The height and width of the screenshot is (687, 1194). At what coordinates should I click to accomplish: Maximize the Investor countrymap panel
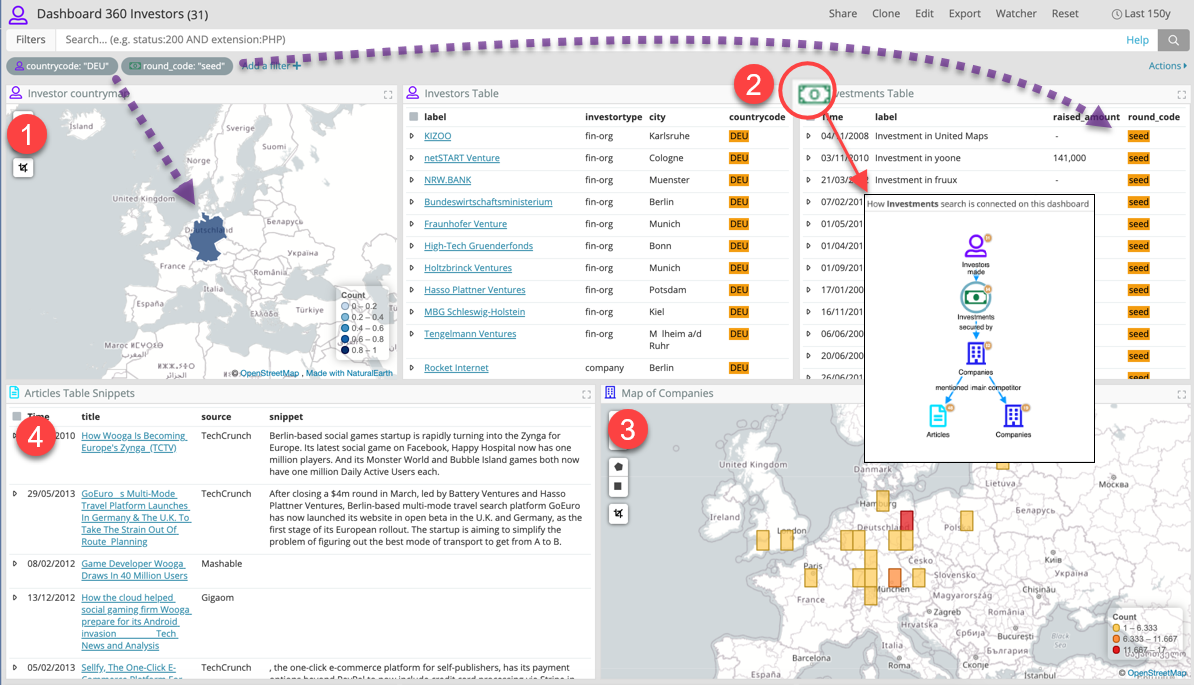388,94
